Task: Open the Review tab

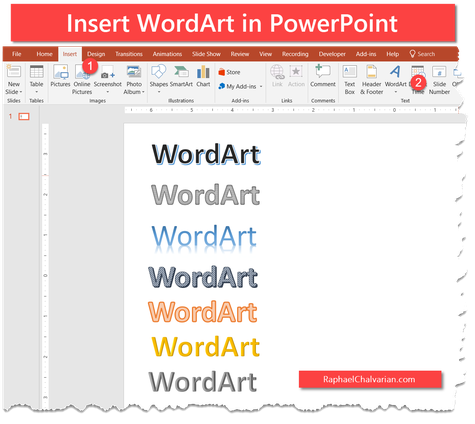Action: [x=240, y=54]
